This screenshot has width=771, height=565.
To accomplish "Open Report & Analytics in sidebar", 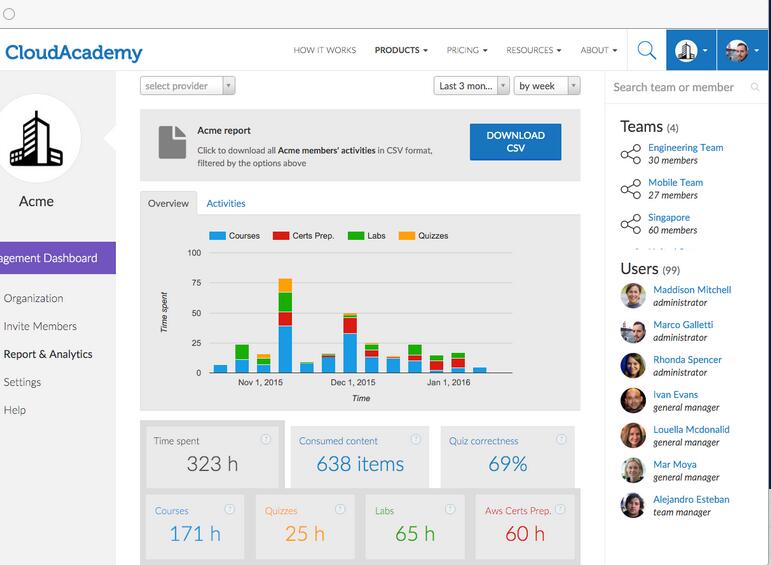I will point(48,354).
